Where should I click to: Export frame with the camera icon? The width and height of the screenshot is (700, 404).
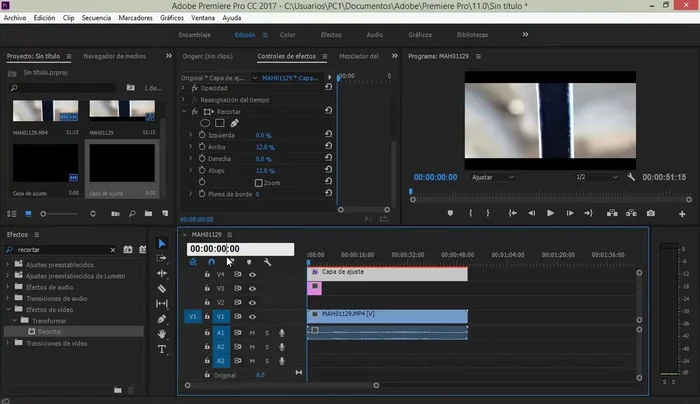(x=650, y=213)
